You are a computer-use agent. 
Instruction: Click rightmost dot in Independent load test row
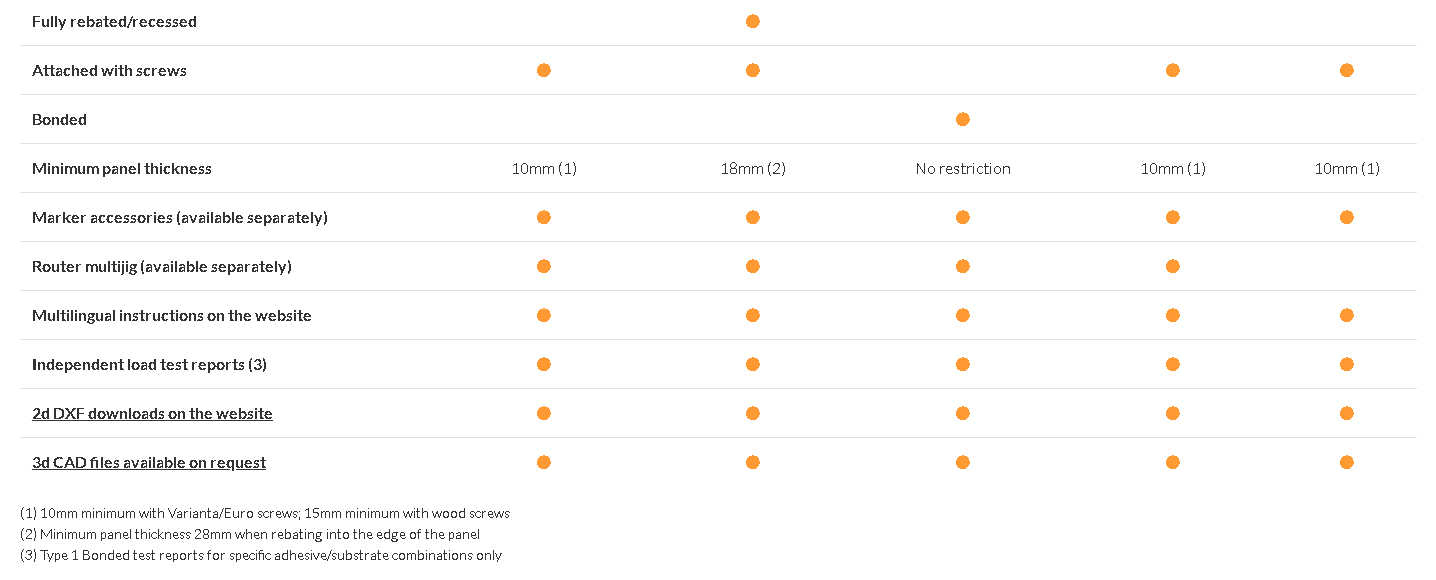1347,364
